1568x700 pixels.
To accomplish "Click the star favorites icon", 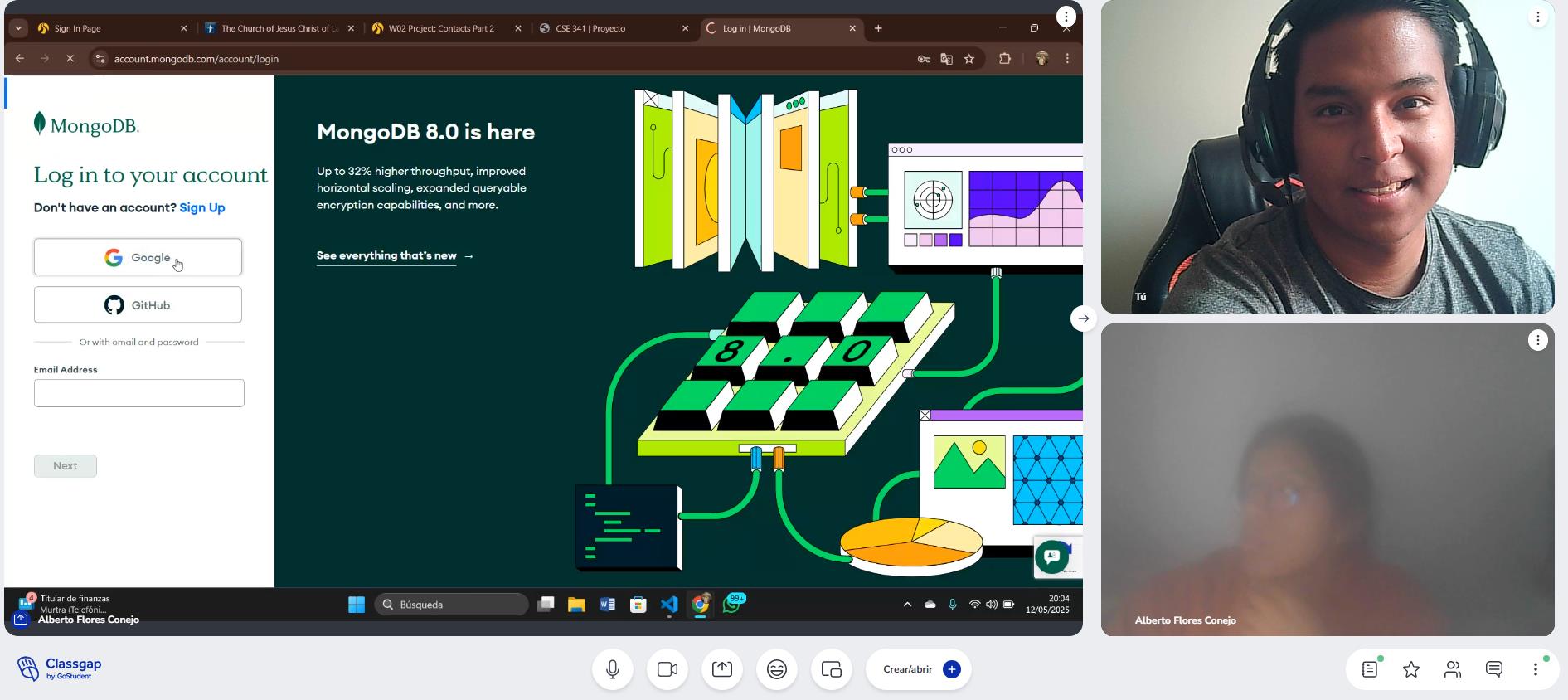I will [x=1411, y=669].
